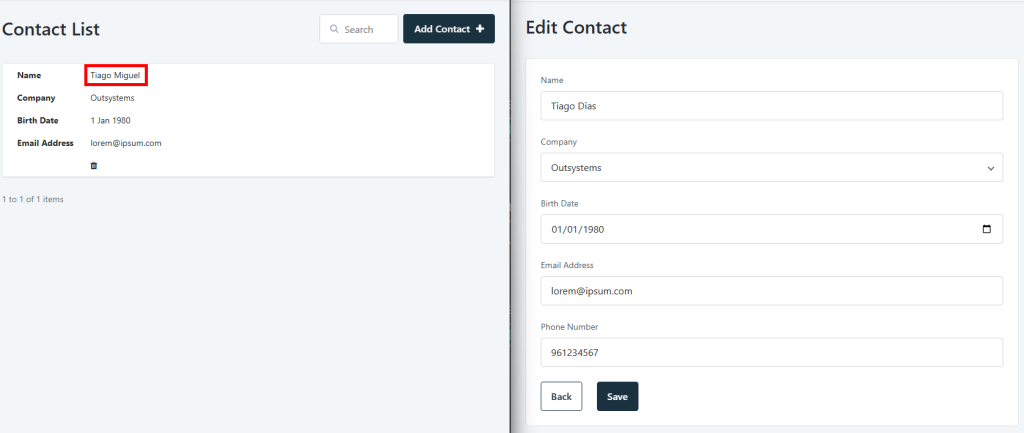Open the Birth Date calendar picker icon
The image size is (1024, 433).
pyautogui.click(x=987, y=229)
